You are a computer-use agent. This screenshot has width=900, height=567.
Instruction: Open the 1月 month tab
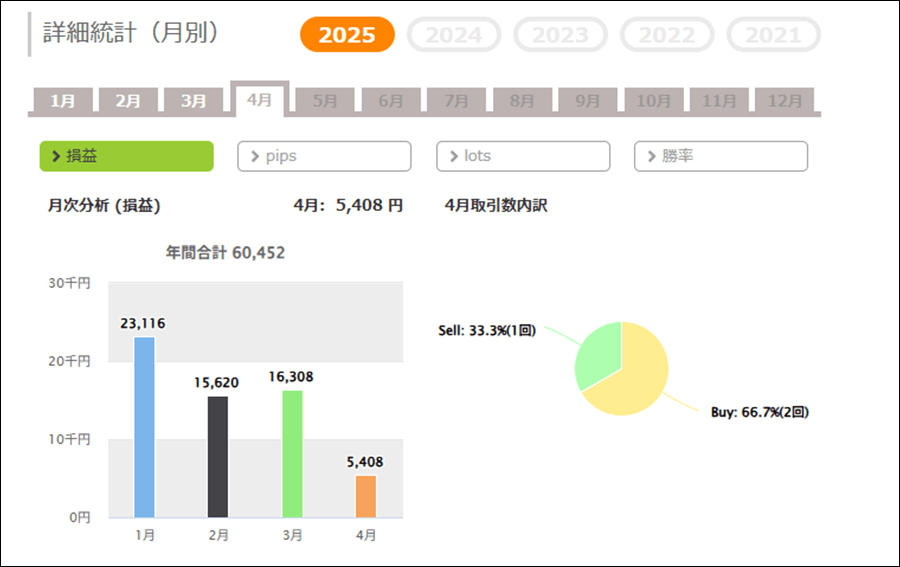coord(63,100)
